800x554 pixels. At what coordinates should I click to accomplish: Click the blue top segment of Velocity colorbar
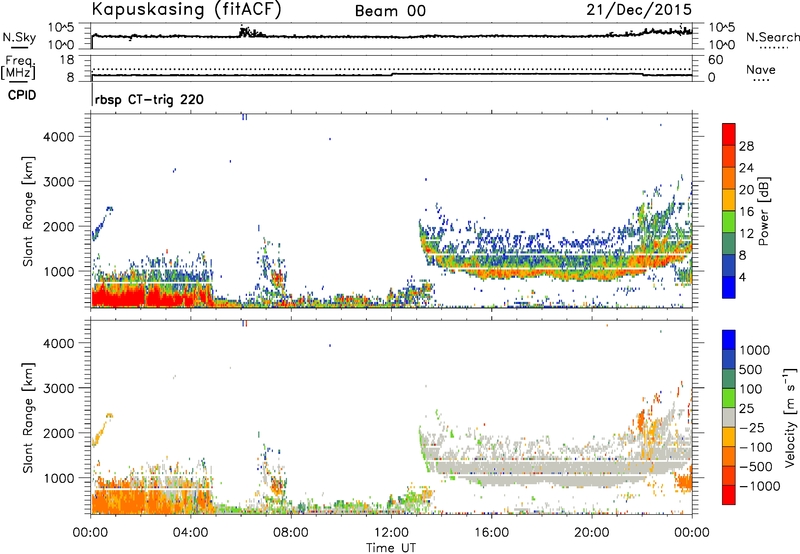point(729,340)
